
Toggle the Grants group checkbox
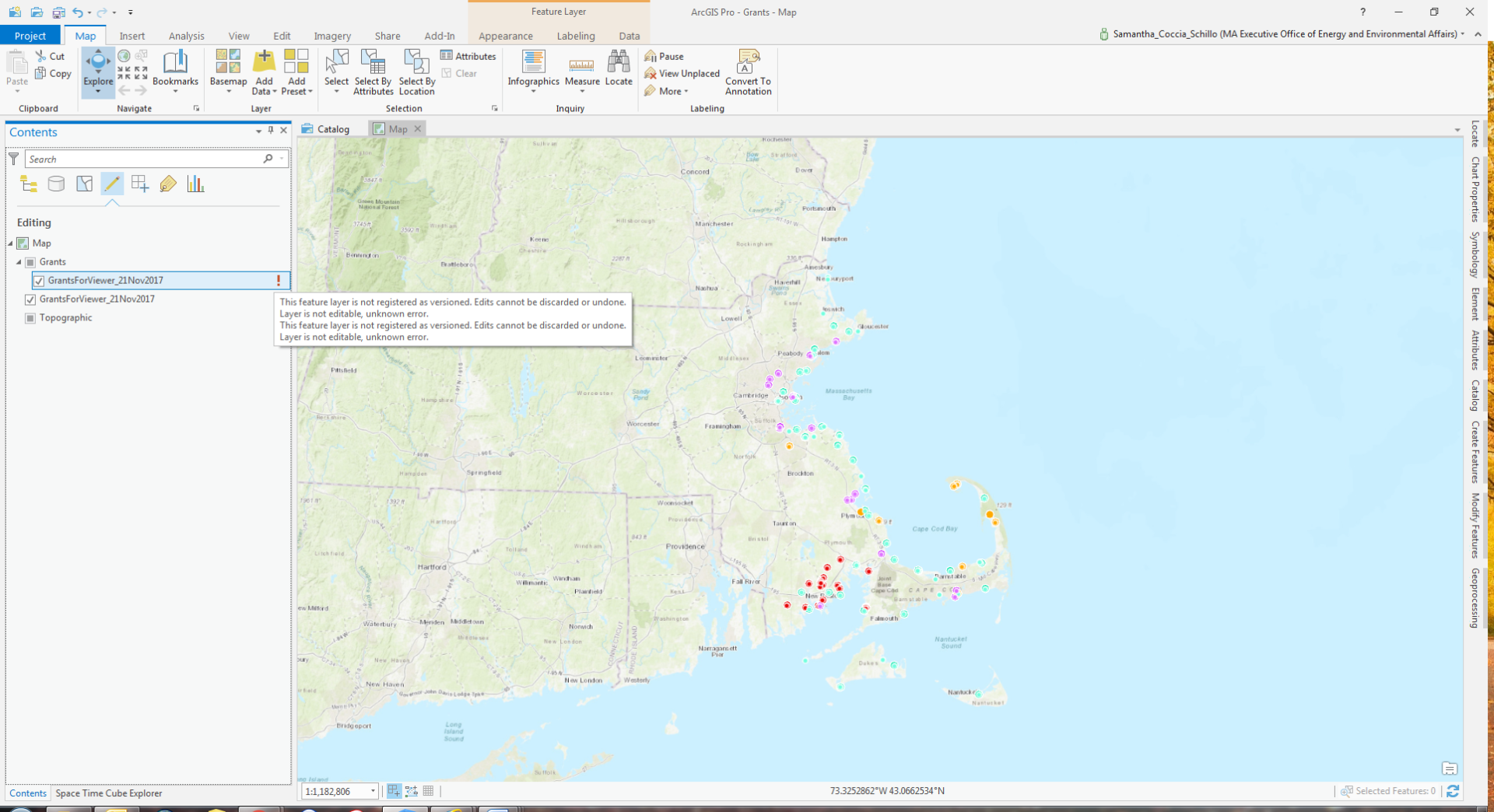point(30,262)
